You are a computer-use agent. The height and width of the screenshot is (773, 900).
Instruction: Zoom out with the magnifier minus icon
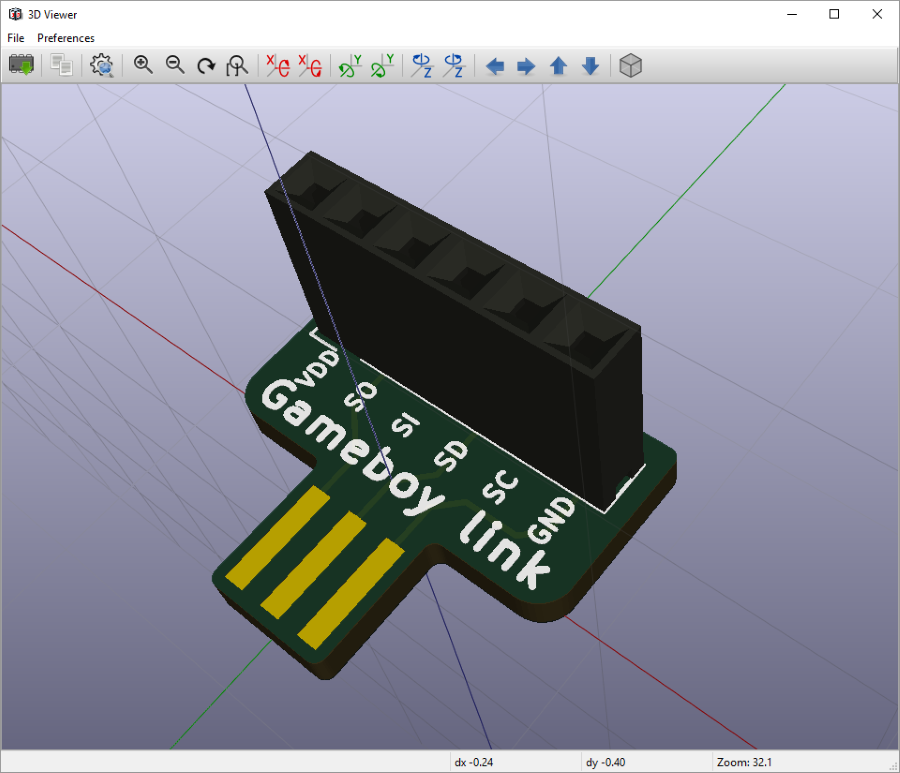[175, 65]
